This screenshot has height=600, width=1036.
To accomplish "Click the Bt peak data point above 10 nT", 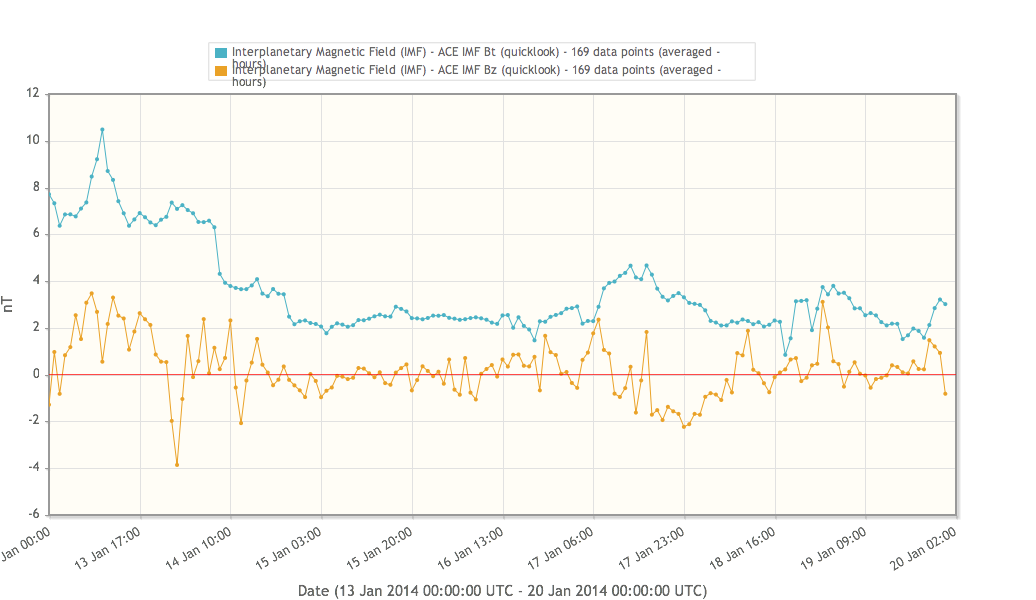I will 102,129.
